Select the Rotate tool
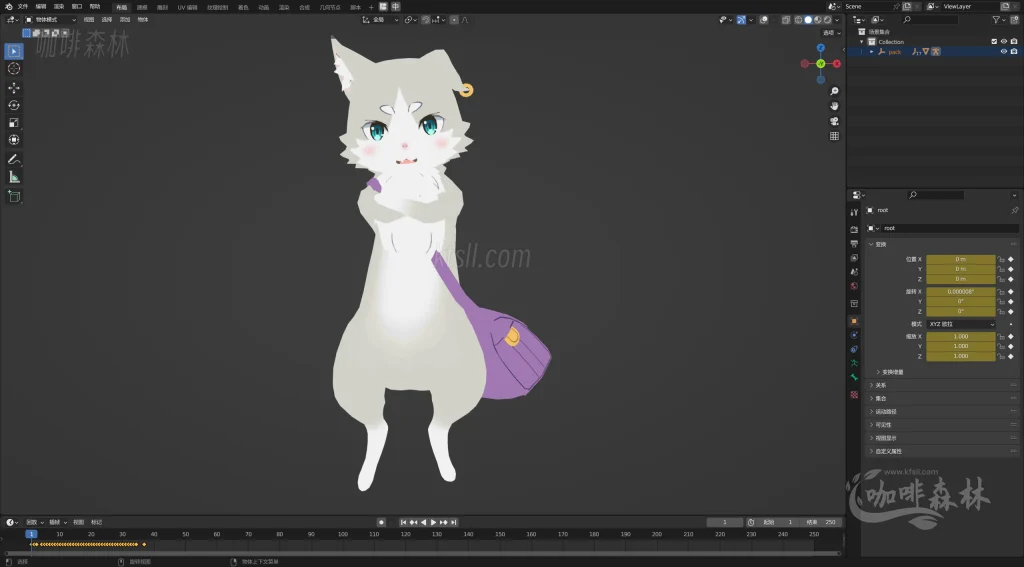This screenshot has width=1024, height=567. [x=14, y=105]
